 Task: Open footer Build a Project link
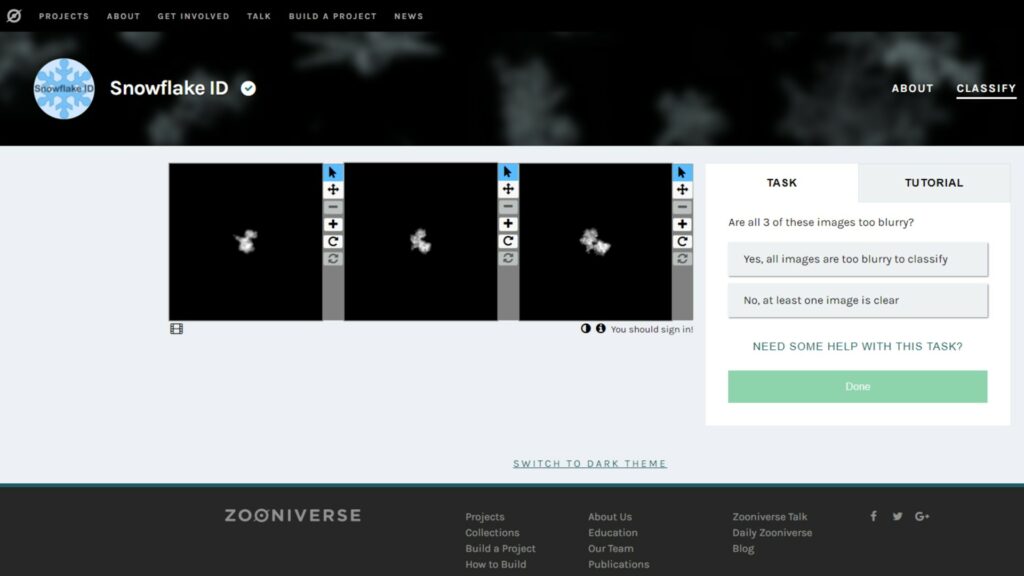(x=500, y=549)
